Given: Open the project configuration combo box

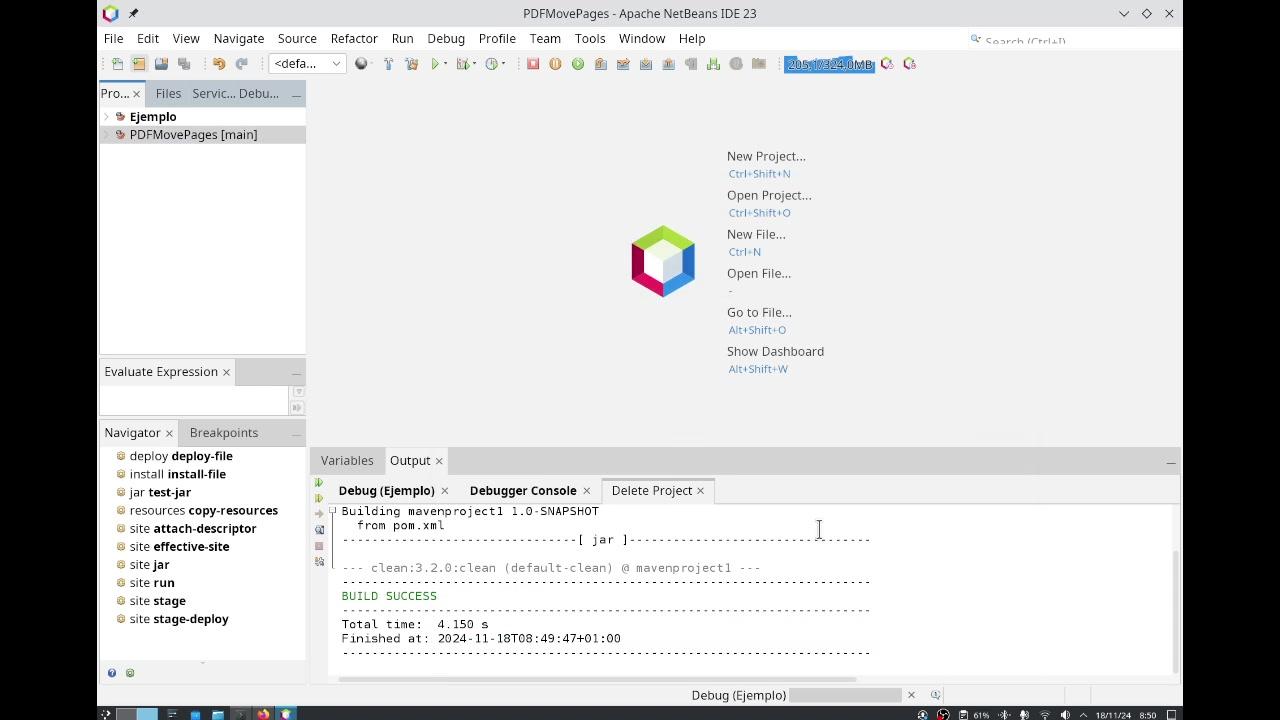Looking at the screenshot, I should coord(307,64).
